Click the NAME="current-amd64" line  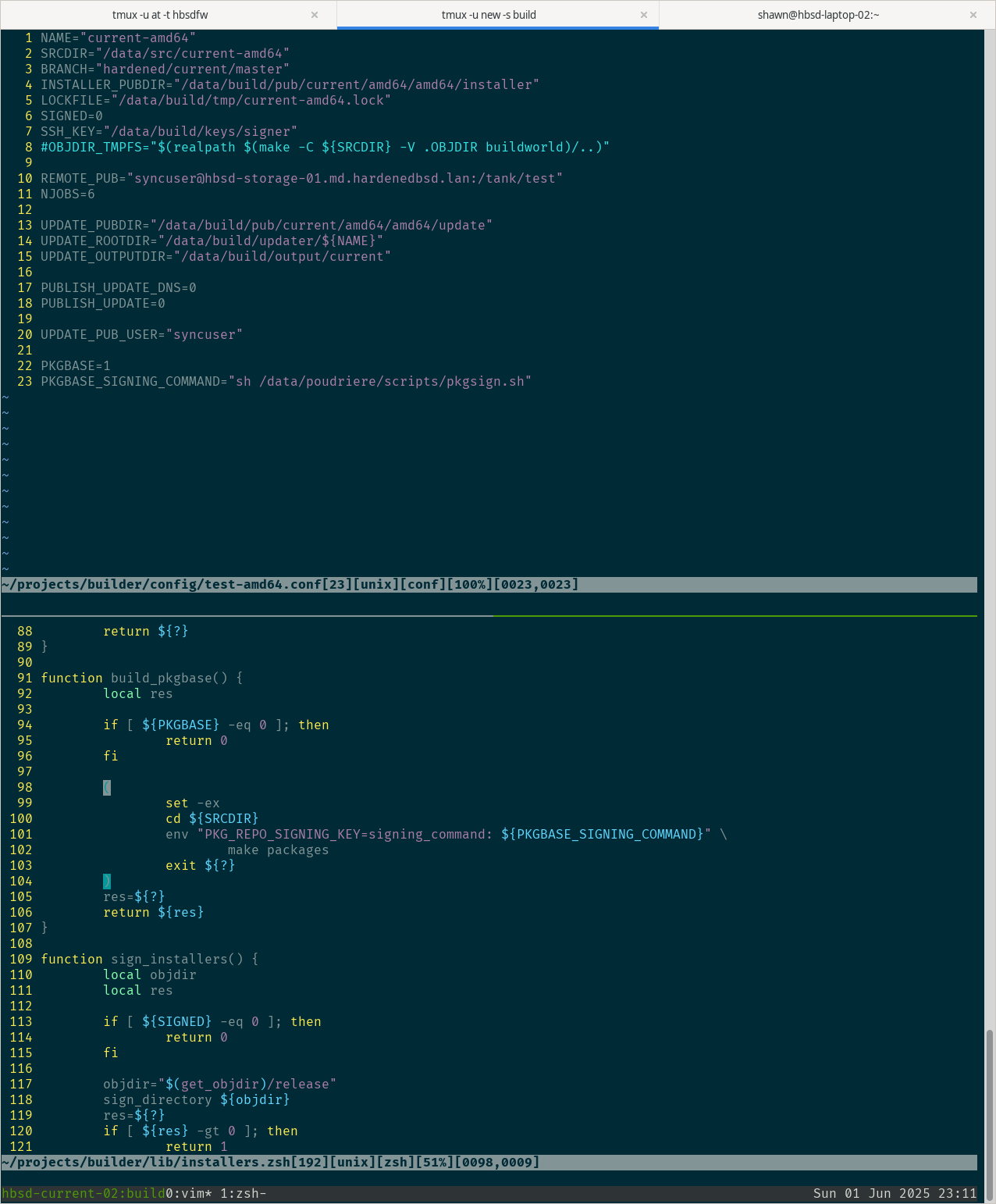pos(118,37)
